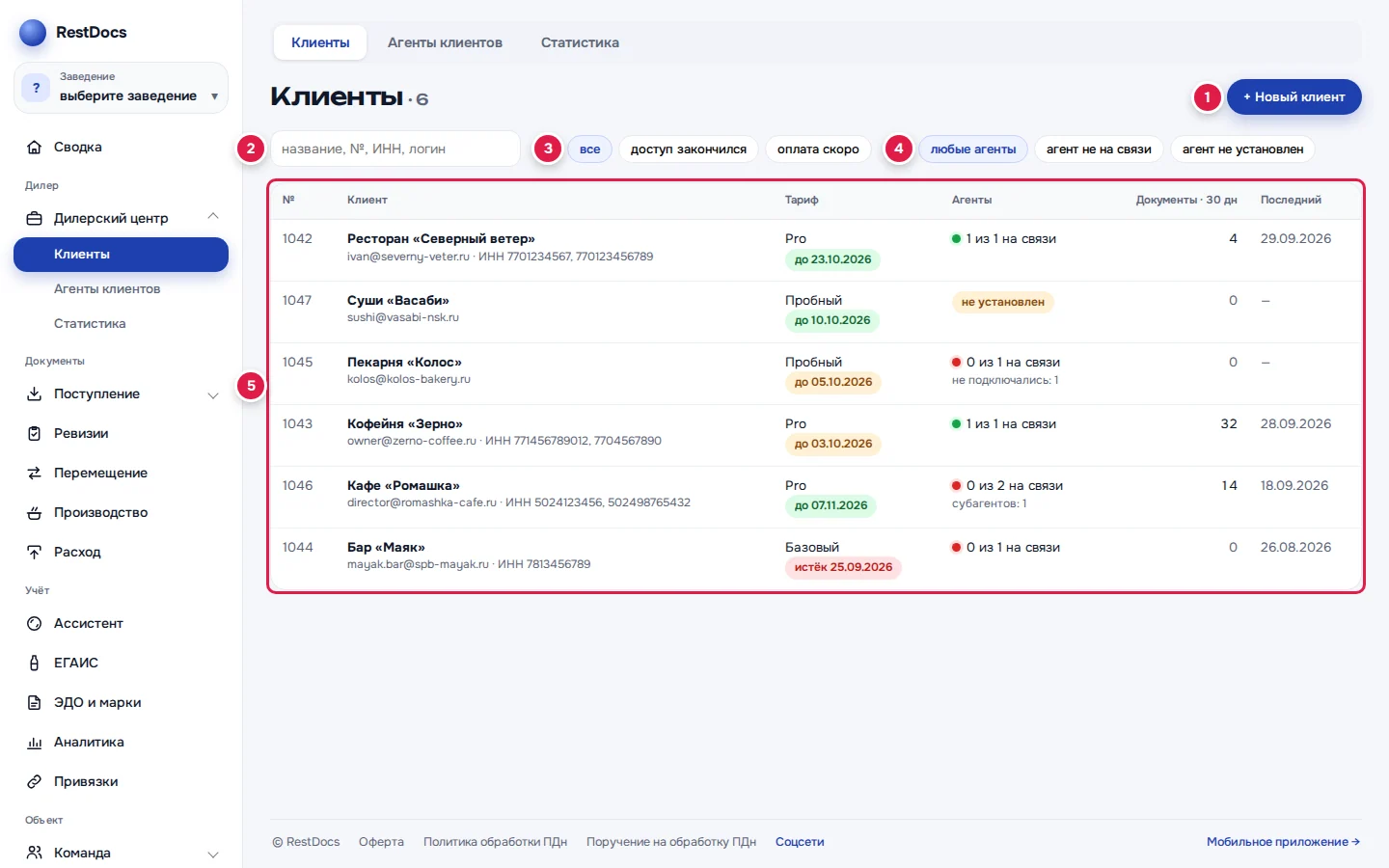Screen dimensions: 1389x868
Task: Click '0 из 2 на связи' status
Action: 1008,486
